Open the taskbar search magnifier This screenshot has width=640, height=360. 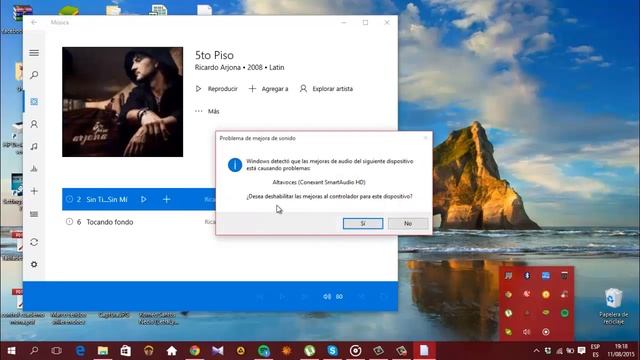pos(34,351)
